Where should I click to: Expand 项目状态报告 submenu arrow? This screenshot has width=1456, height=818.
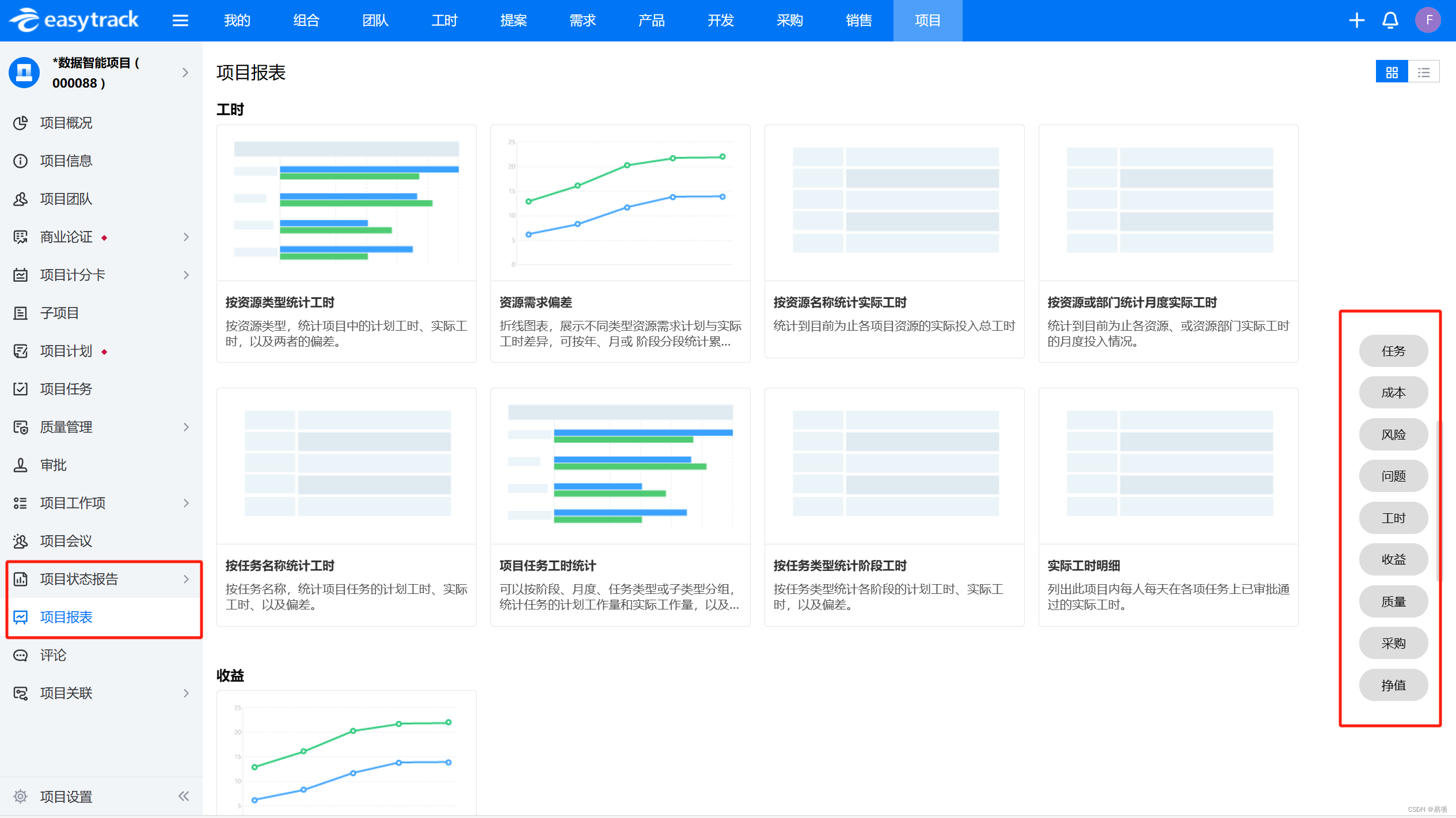[x=186, y=579]
